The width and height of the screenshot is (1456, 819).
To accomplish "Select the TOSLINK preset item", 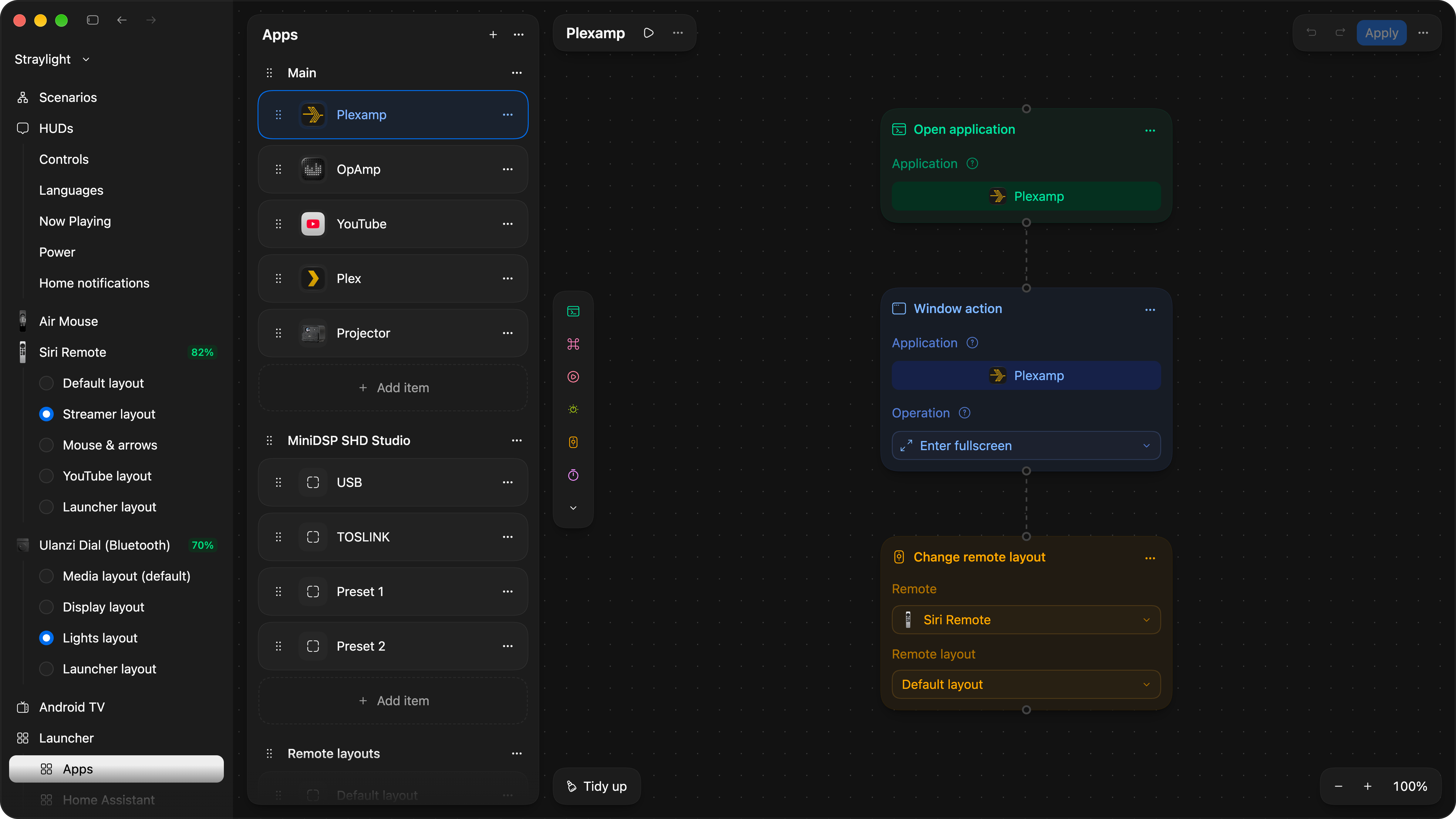I will 393,538.
